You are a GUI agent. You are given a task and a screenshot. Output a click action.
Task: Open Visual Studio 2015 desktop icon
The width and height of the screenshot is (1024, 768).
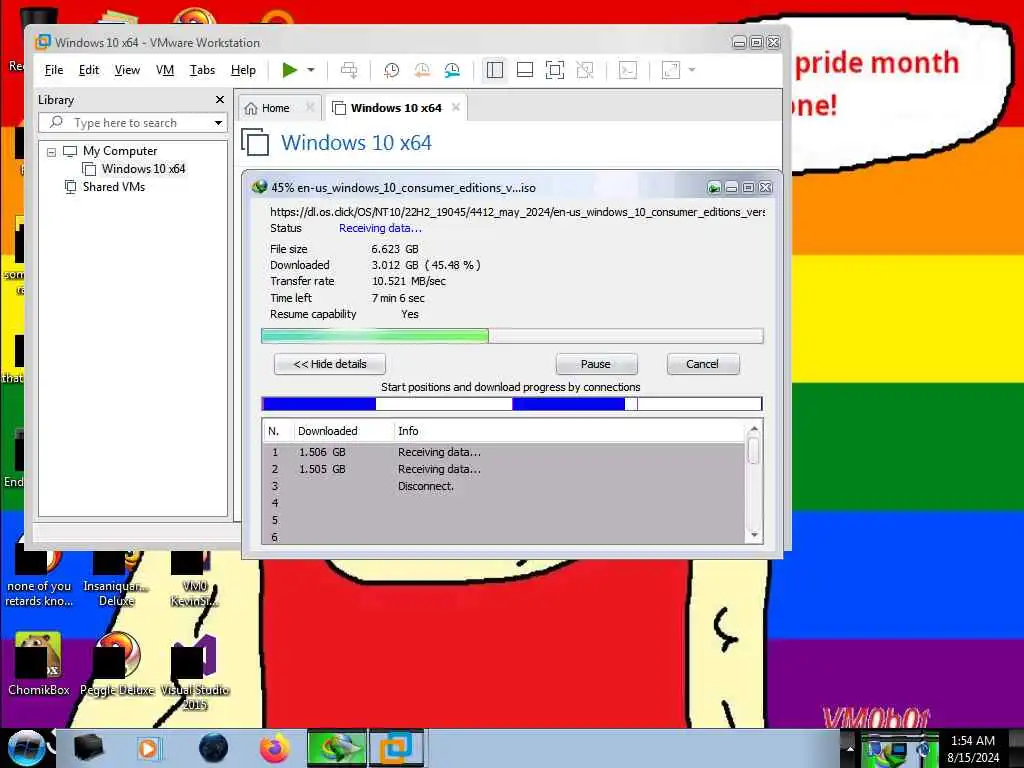click(195, 673)
